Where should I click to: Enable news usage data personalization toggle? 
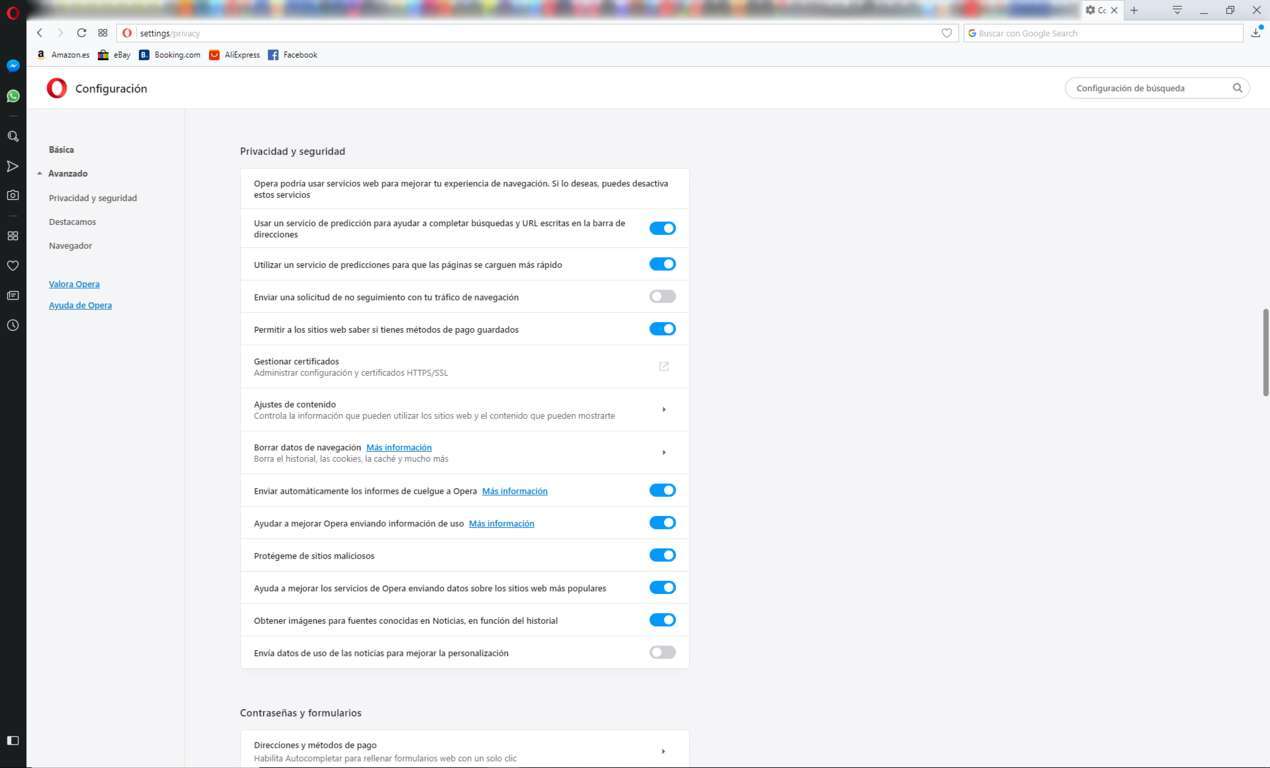[662, 652]
